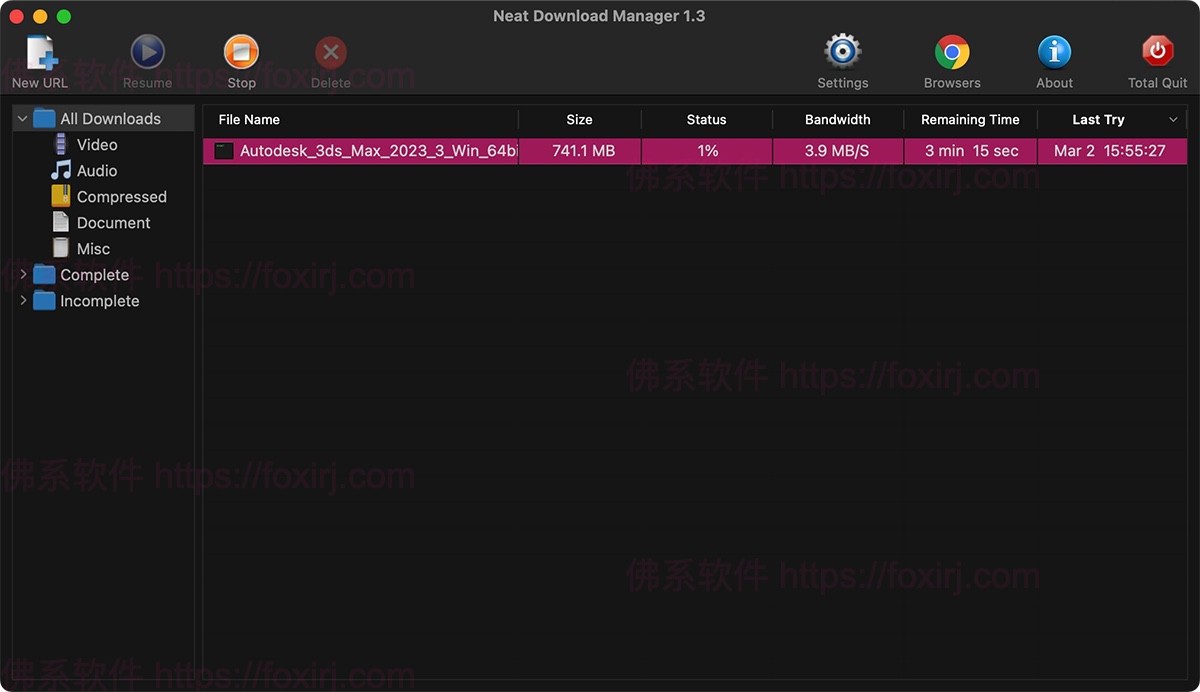Click the Resume download icon
Screen dimensions: 1200x692
tap(147, 51)
